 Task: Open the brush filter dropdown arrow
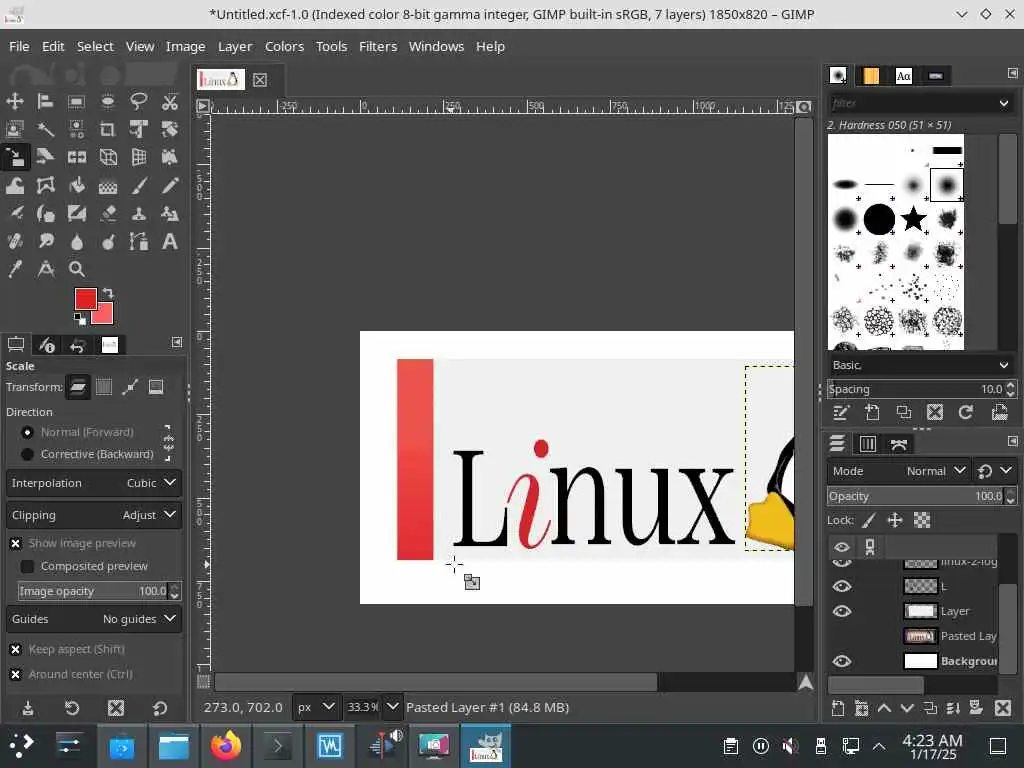[1004, 103]
